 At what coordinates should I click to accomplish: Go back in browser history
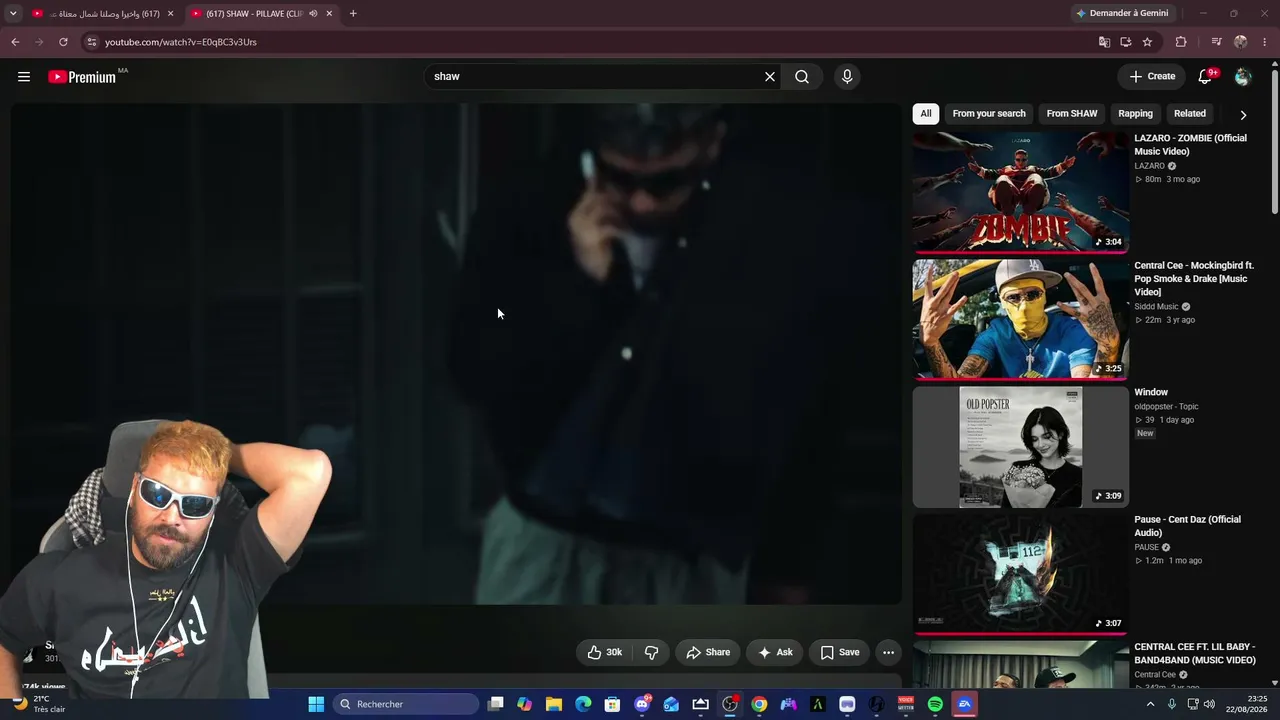click(x=15, y=42)
